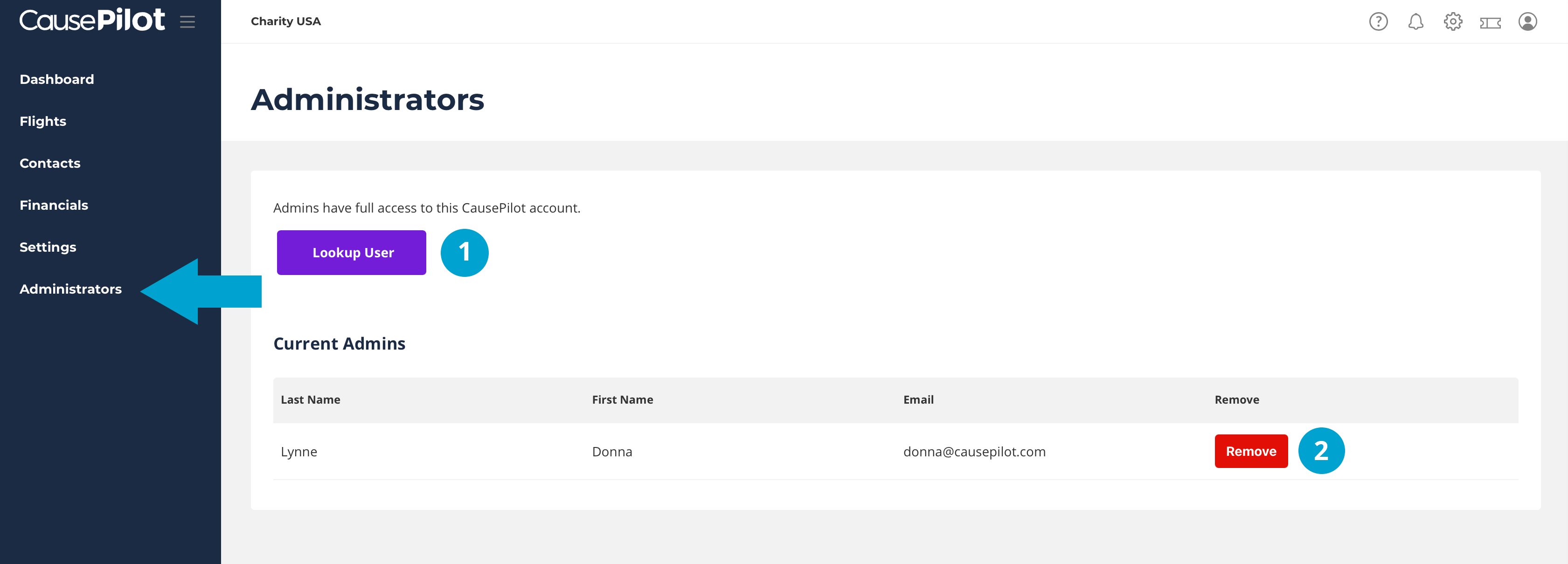Open Flights in the sidebar
The width and height of the screenshot is (1568, 564).
(42, 121)
